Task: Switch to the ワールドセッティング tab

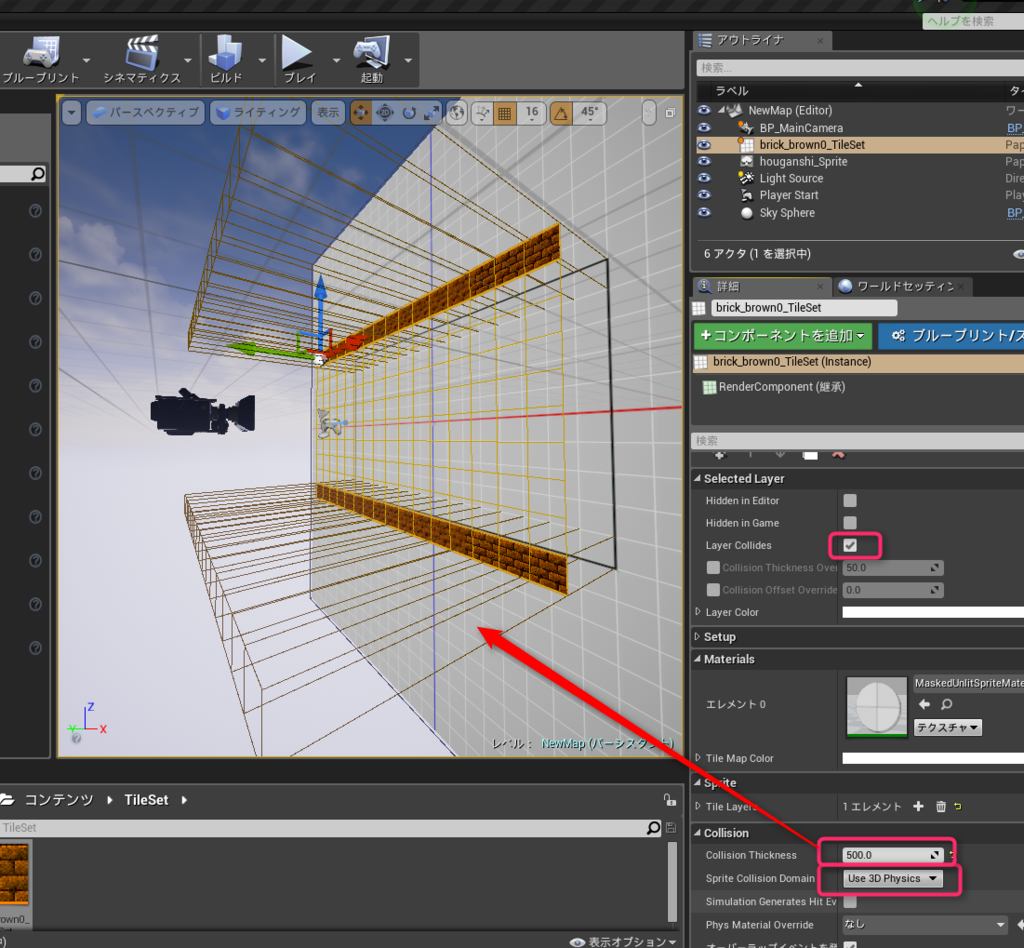Action: (904, 287)
